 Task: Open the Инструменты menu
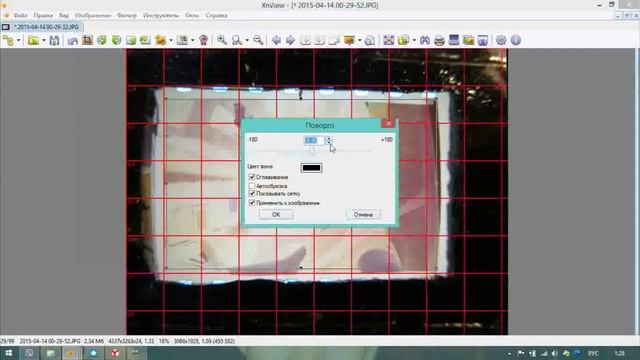161,16
